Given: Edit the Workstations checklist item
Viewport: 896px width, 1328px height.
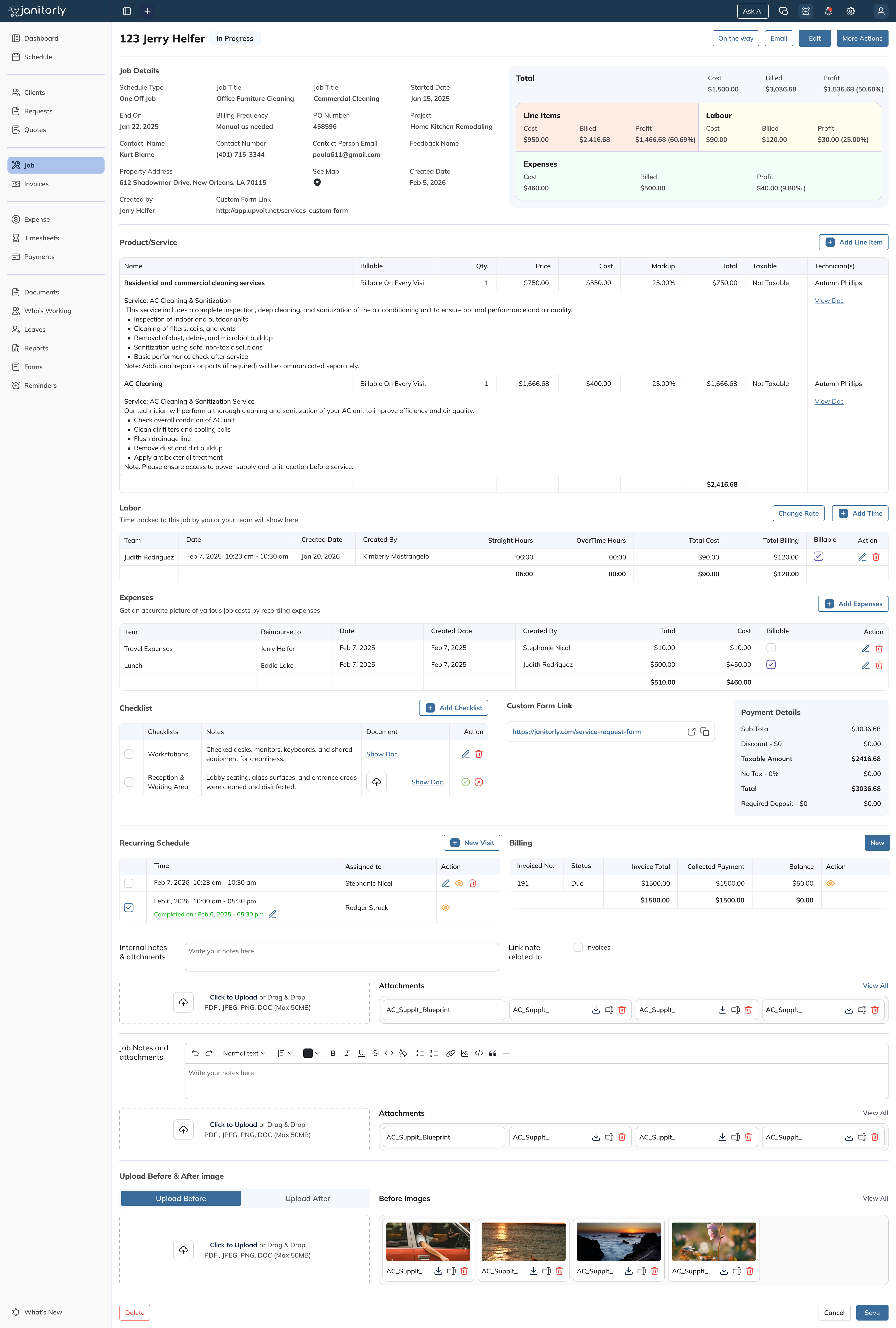Looking at the screenshot, I should (x=466, y=754).
